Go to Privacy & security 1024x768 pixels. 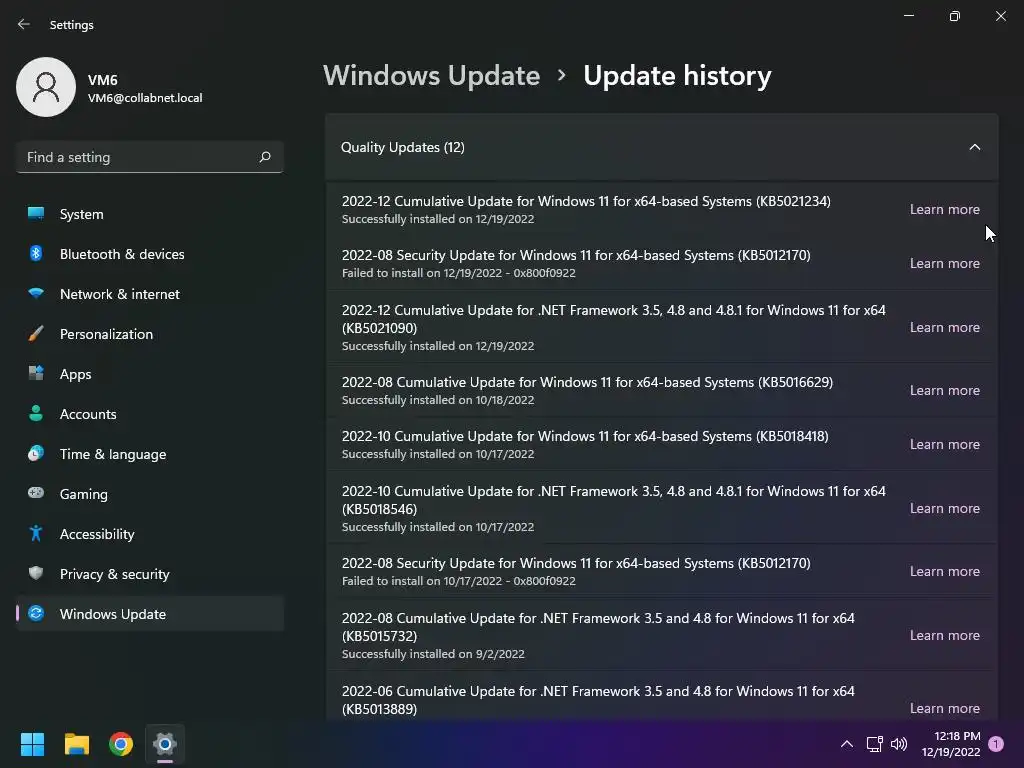(150, 574)
